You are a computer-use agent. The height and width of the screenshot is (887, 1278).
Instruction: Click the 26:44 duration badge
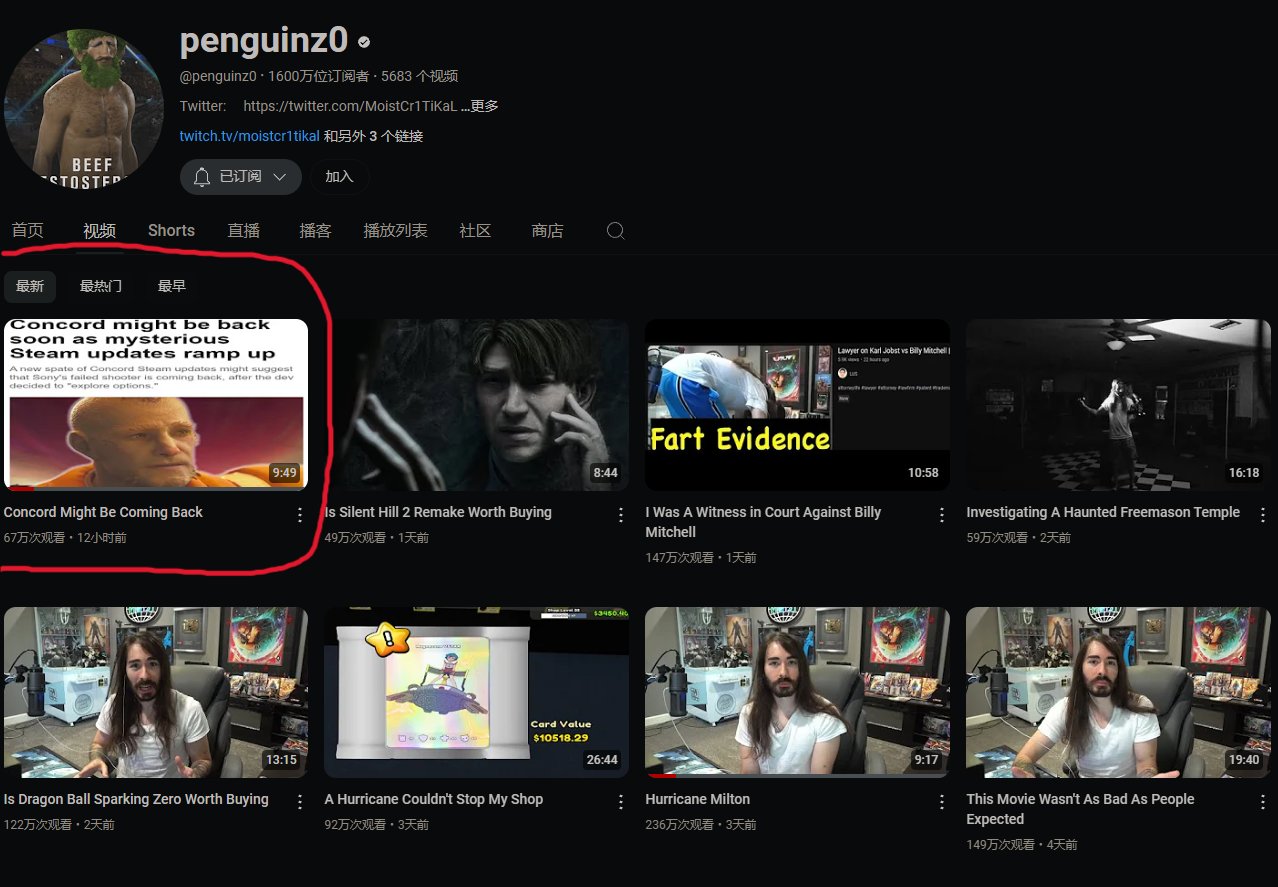click(x=602, y=760)
